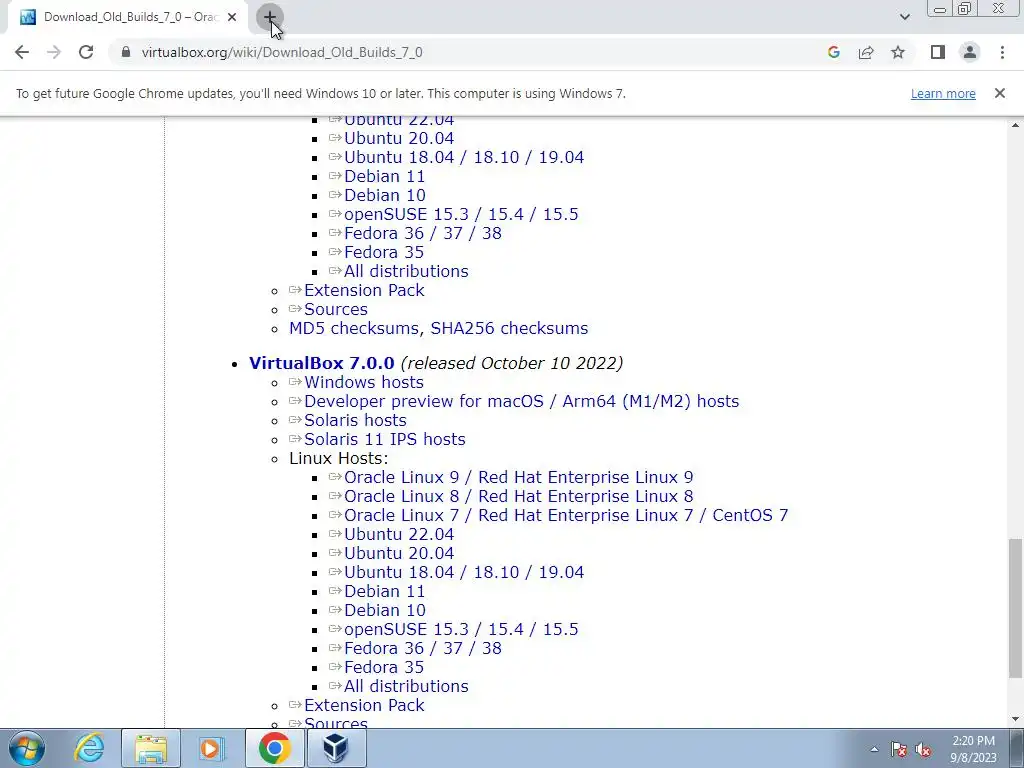Open Ubuntu 20.04 link in the upper list
This screenshot has width=1024, height=768.
(398, 138)
